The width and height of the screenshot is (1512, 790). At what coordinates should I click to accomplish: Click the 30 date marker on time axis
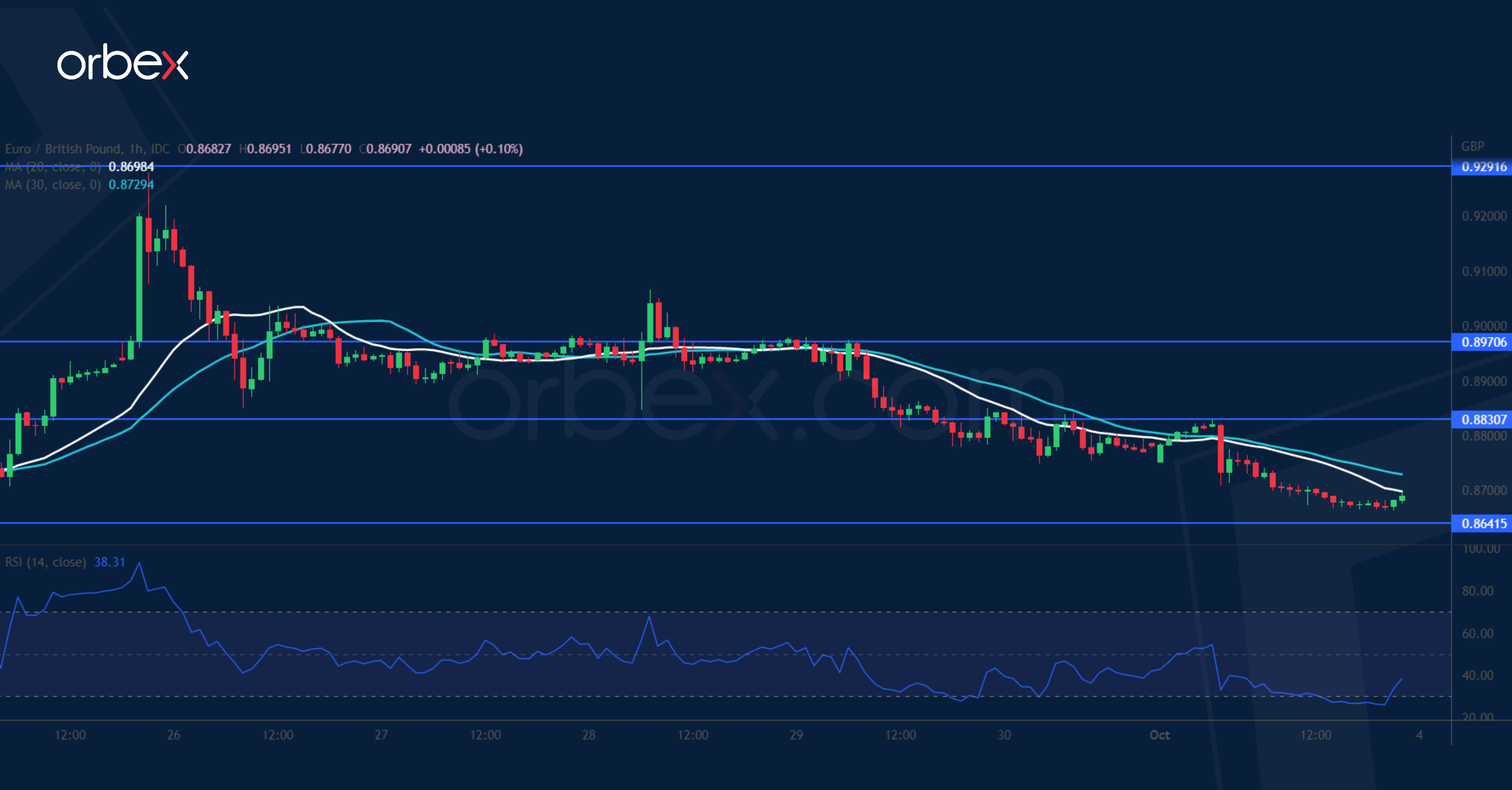click(x=1004, y=735)
